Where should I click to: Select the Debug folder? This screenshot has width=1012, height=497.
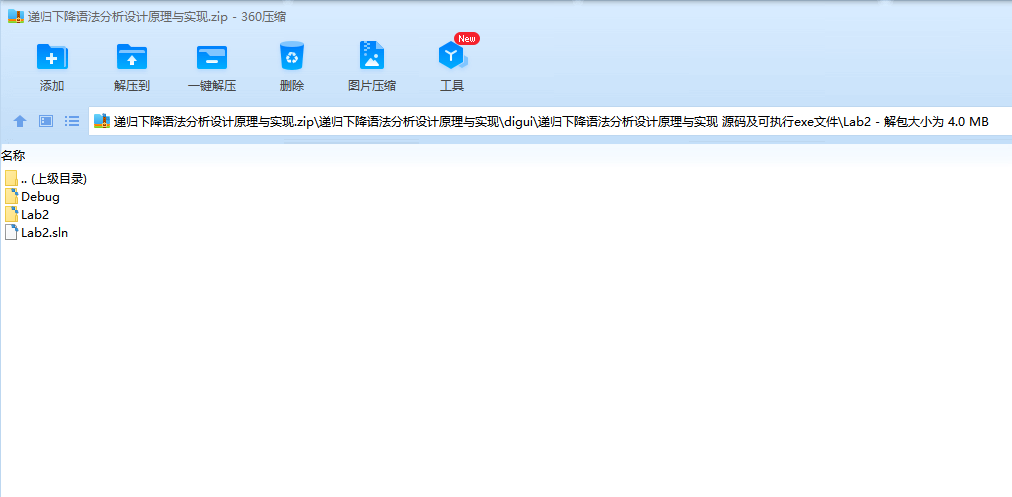[x=32, y=197]
